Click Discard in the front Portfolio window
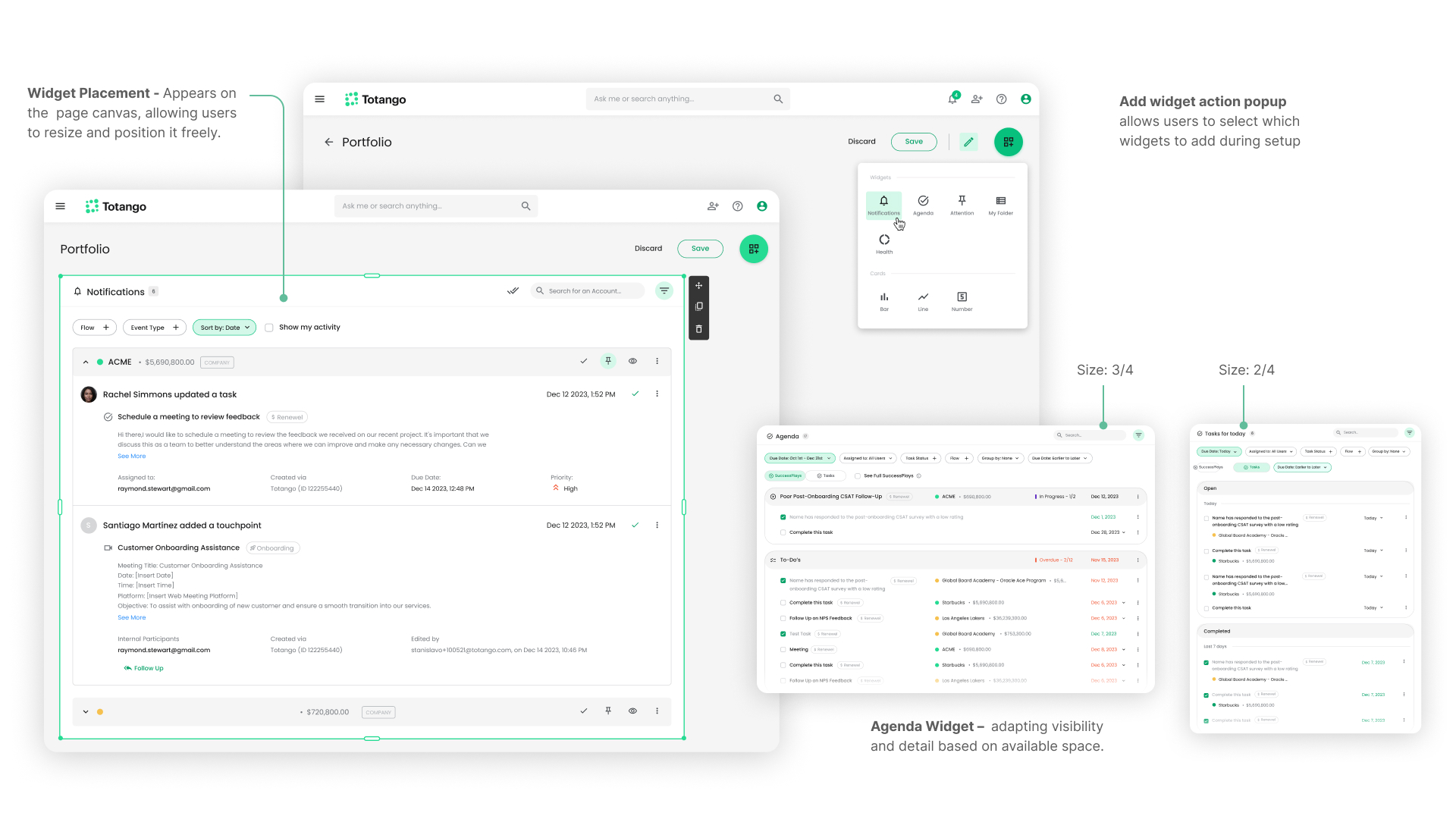Screen dimensions: 1456x819 [x=648, y=249]
